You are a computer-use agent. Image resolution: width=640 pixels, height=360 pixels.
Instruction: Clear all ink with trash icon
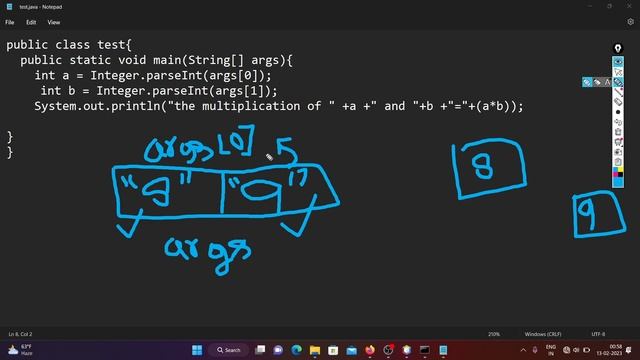coord(618,132)
